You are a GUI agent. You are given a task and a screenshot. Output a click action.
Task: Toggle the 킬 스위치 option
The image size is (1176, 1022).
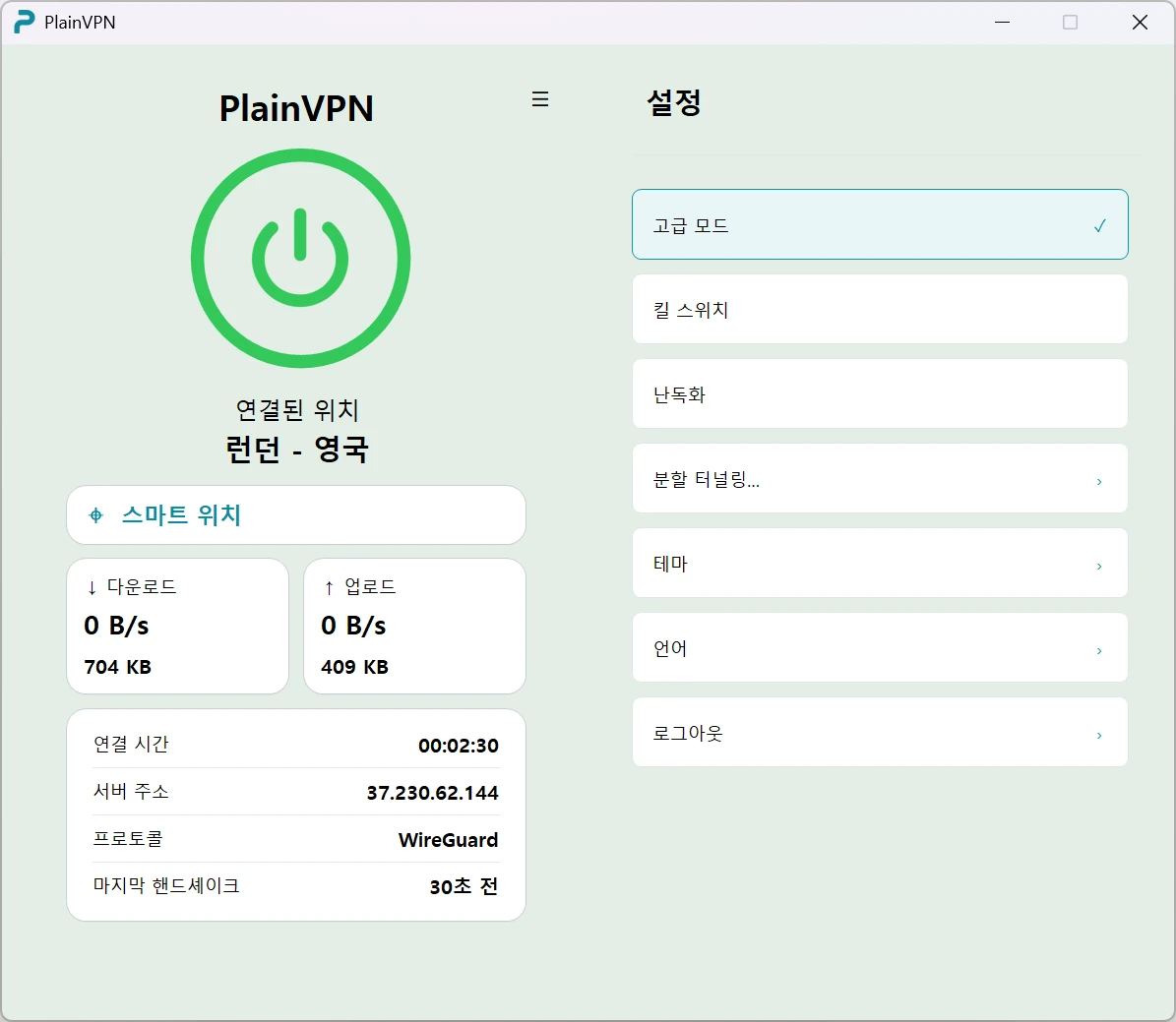click(880, 309)
